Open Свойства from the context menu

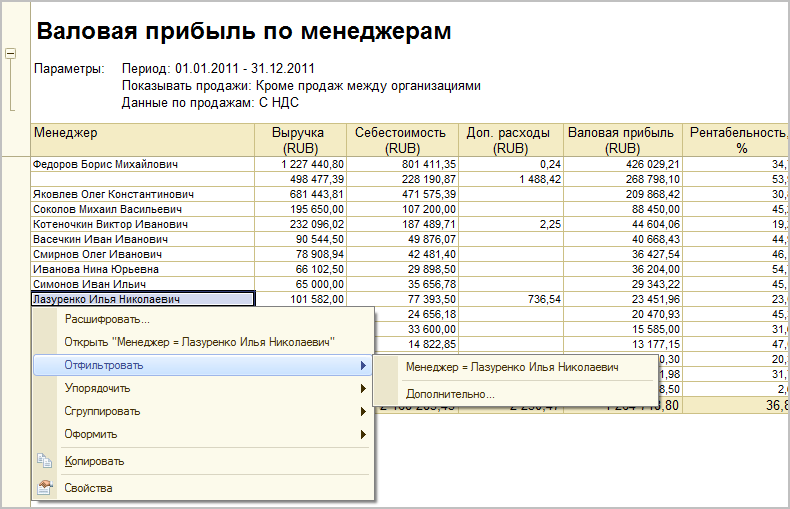click(x=88, y=488)
